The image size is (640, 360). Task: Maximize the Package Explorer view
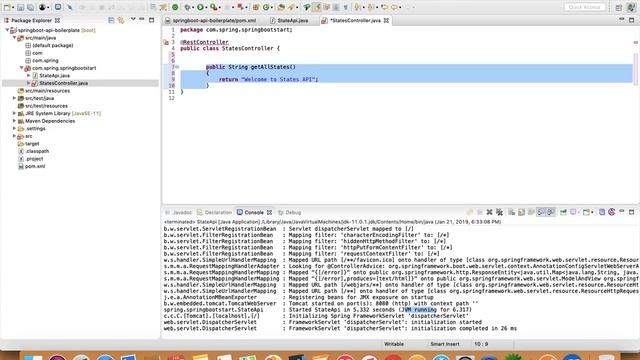coord(151,20)
